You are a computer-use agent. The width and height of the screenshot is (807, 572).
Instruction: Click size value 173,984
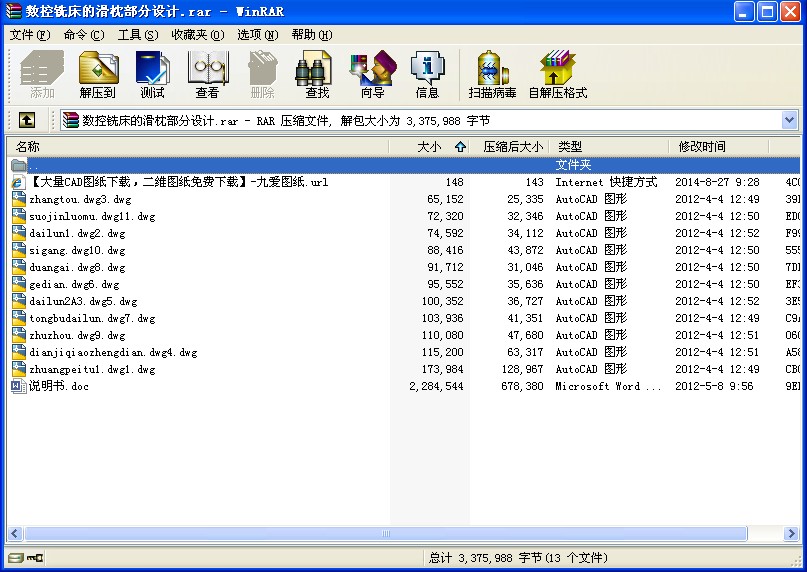443,369
